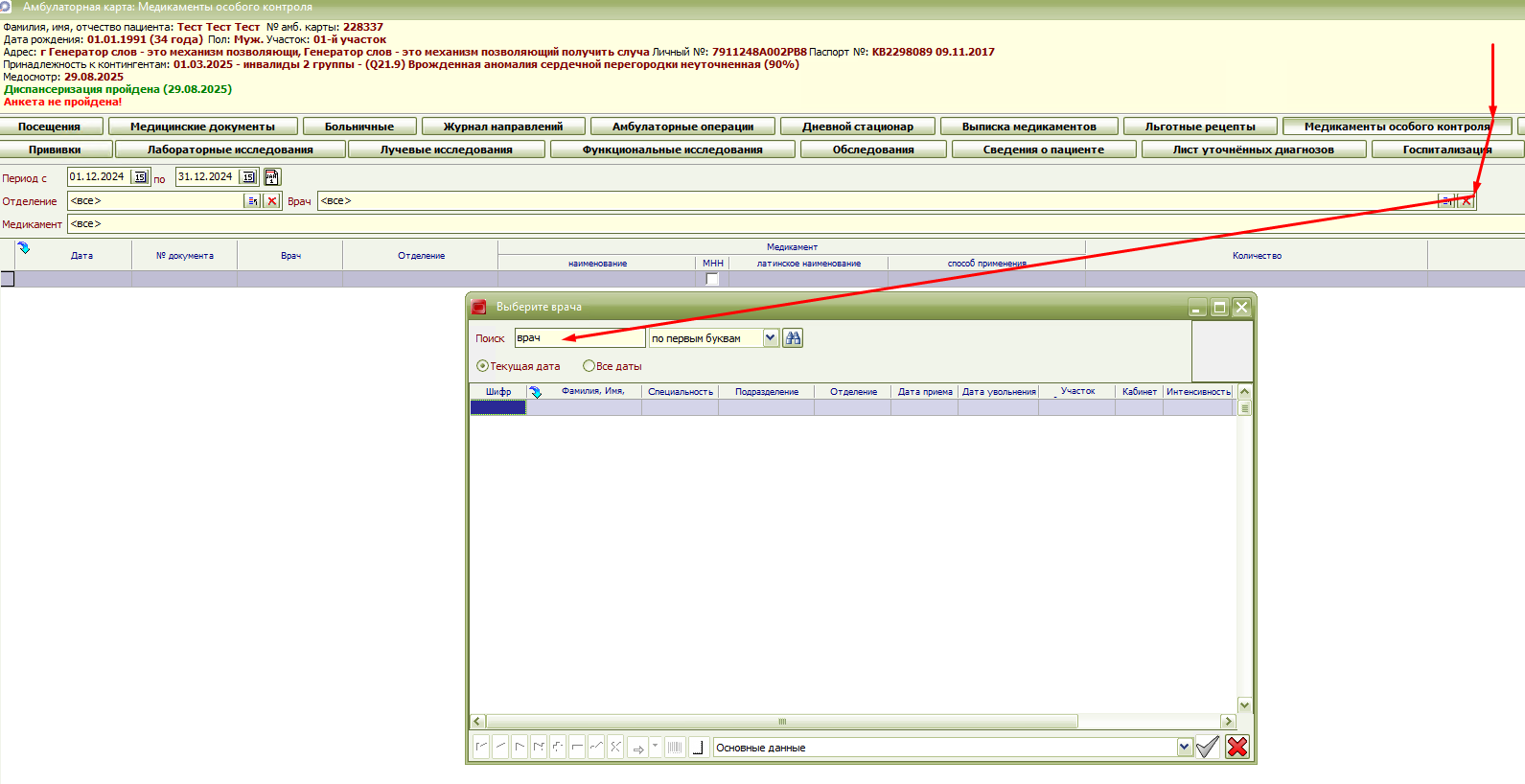Open calendar for period end date

pyautogui.click(x=248, y=177)
